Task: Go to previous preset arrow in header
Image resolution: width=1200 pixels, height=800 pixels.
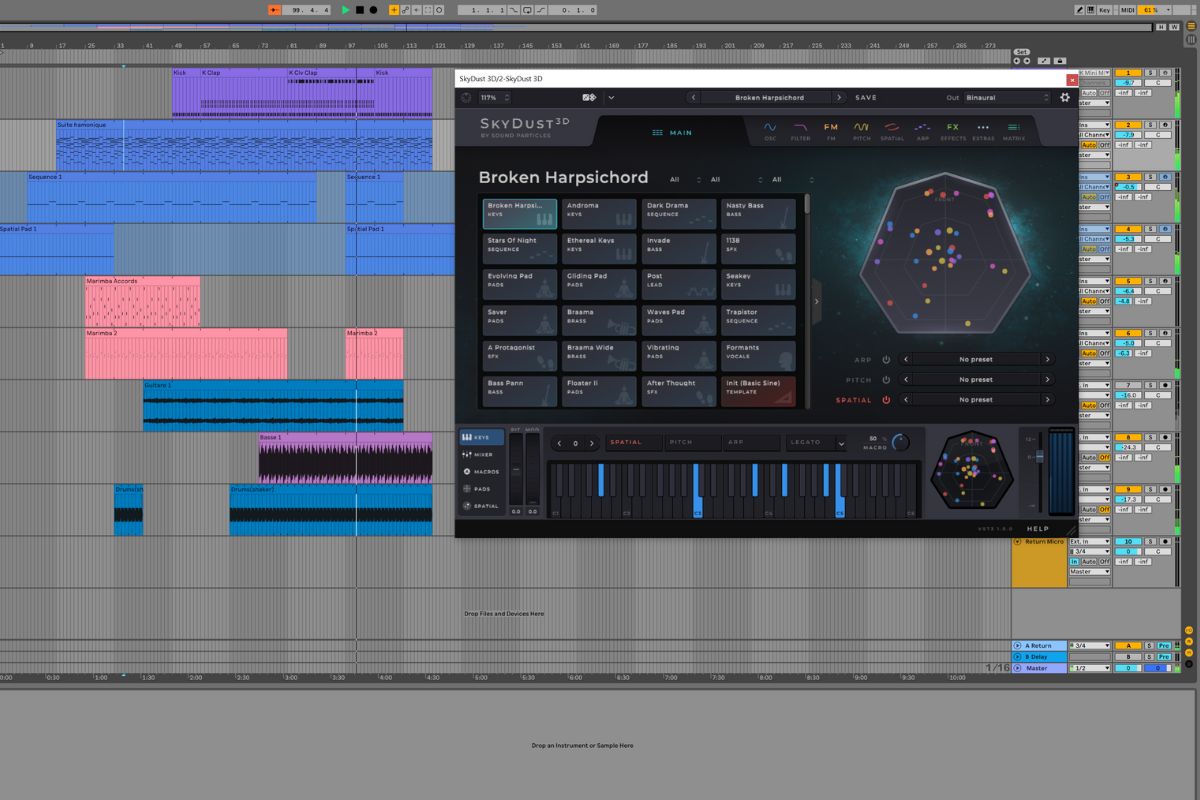Action: click(693, 97)
